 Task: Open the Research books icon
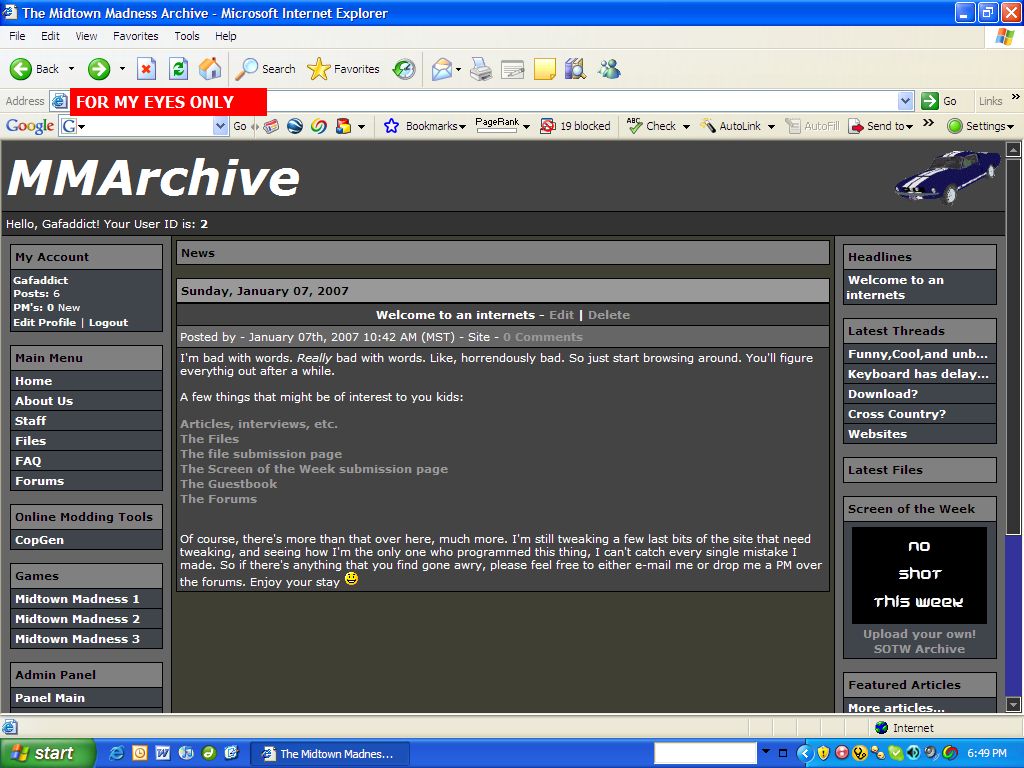pyautogui.click(x=575, y=69)
